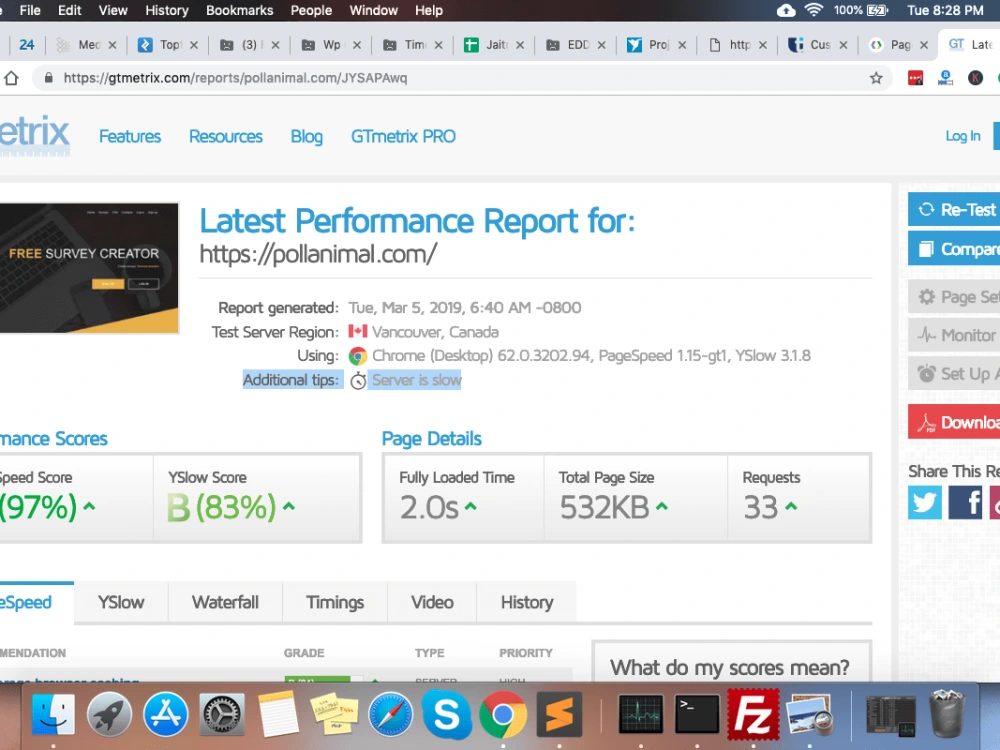Click the GRADE column header

click(x=304, y=653)
